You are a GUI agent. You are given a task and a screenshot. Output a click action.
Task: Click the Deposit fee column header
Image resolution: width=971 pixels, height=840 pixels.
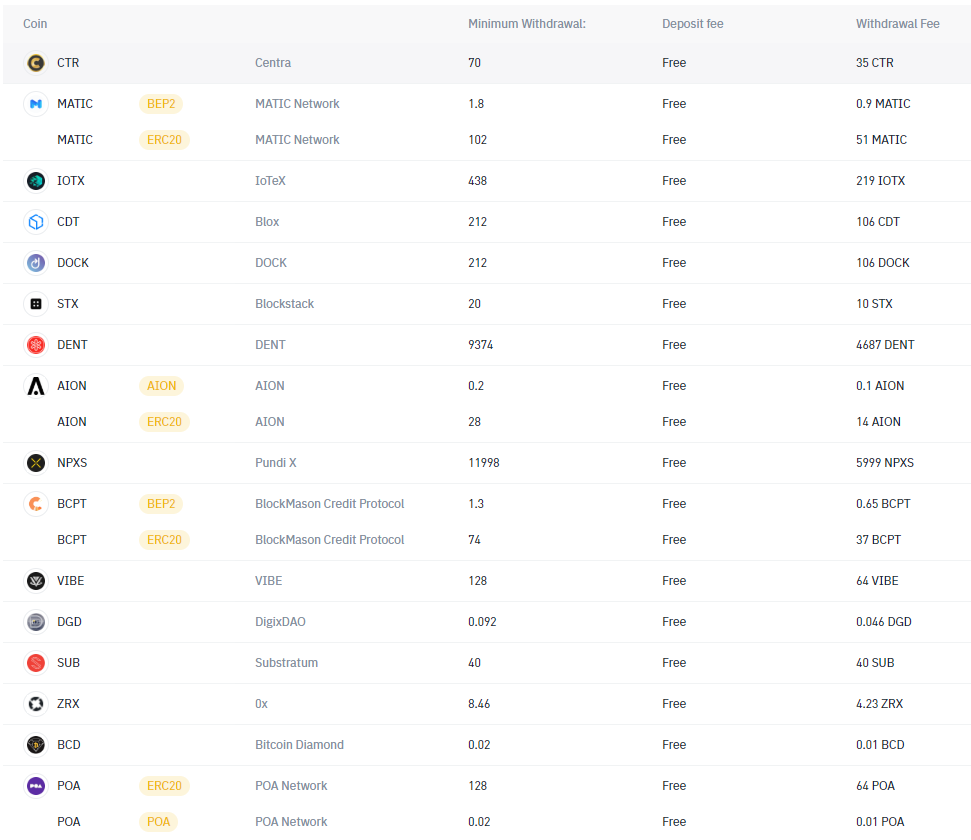click(x=692, y=24)
